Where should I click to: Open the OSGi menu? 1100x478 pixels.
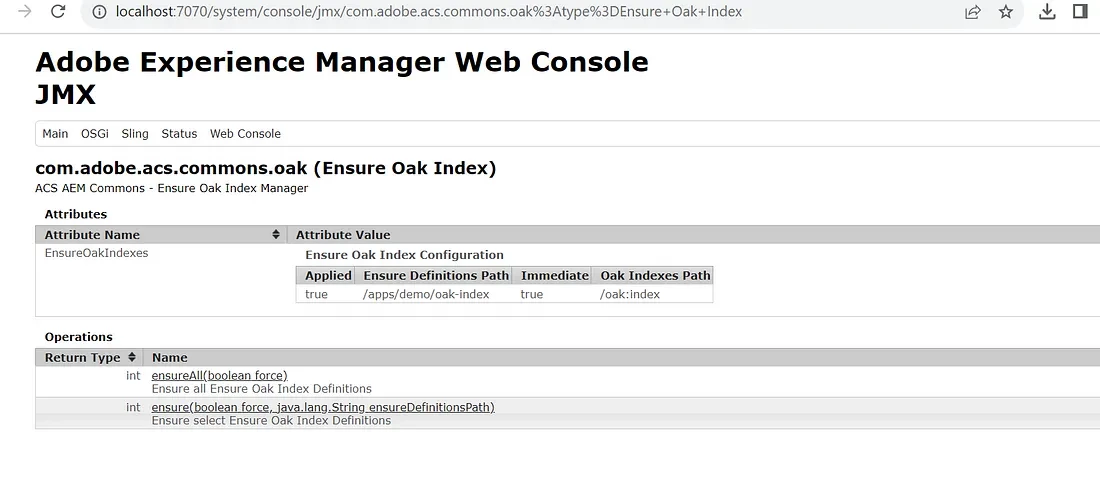95,133
